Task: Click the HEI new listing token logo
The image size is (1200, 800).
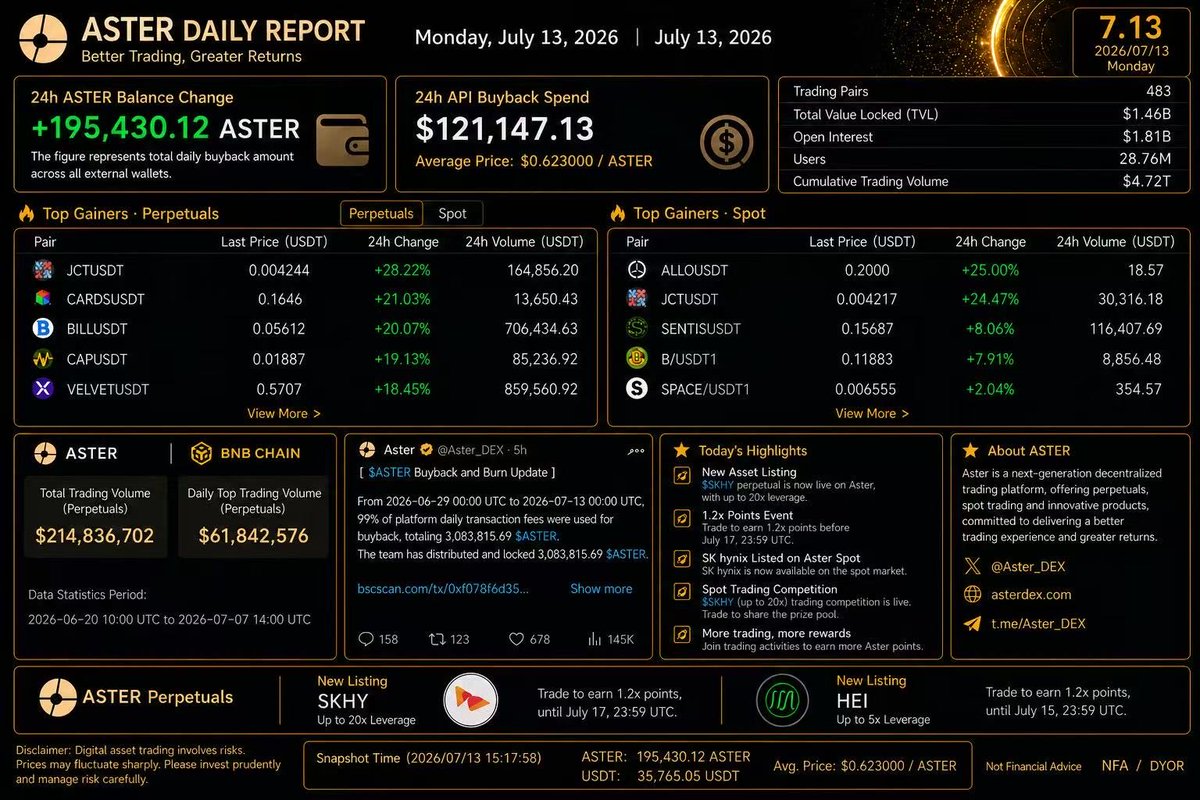Action: point(782,699)
